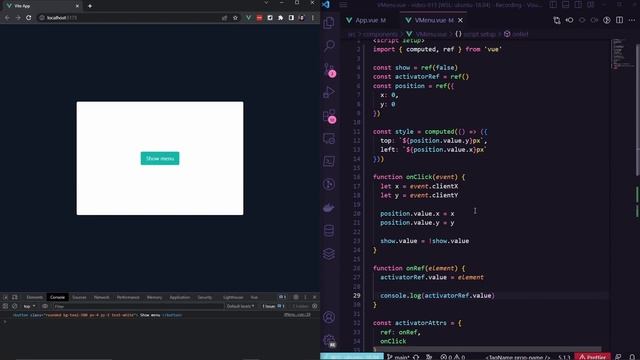This screenshot has width=640, height=360.
Task: Open the VMenu.vue source link in console
Action: 297,315
